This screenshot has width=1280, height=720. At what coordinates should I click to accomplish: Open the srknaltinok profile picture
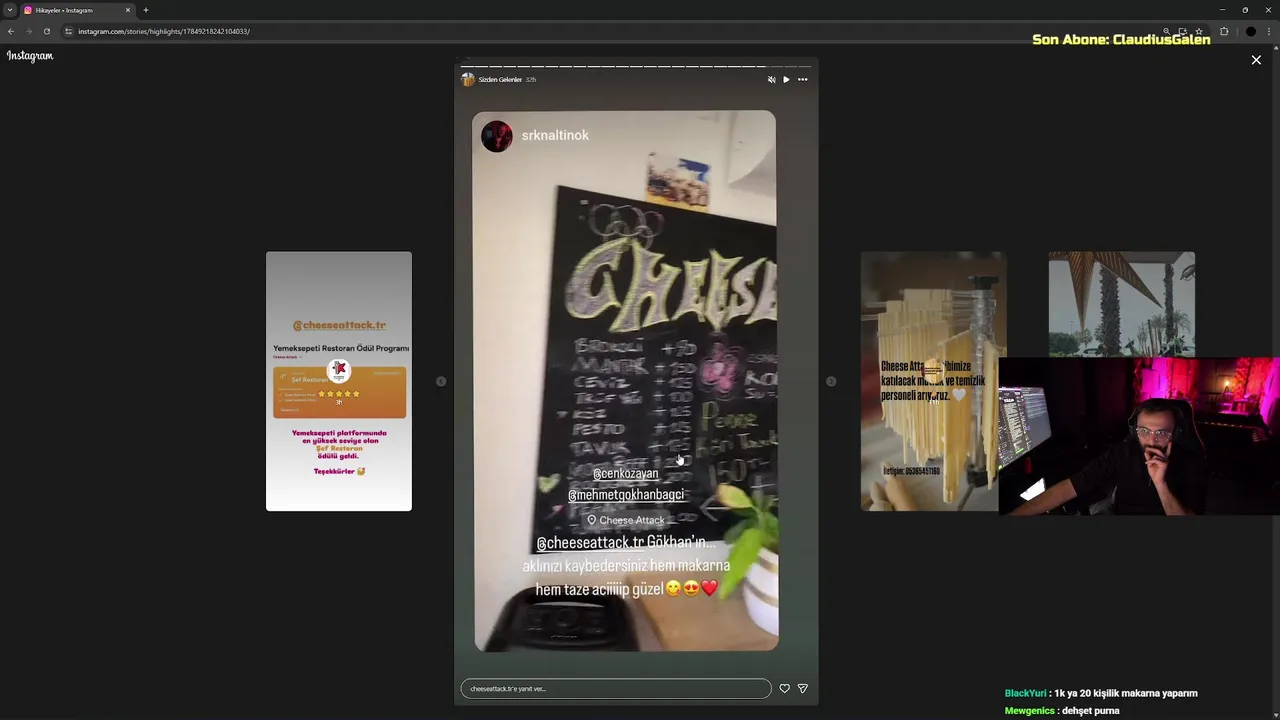[x=497, y=136]
